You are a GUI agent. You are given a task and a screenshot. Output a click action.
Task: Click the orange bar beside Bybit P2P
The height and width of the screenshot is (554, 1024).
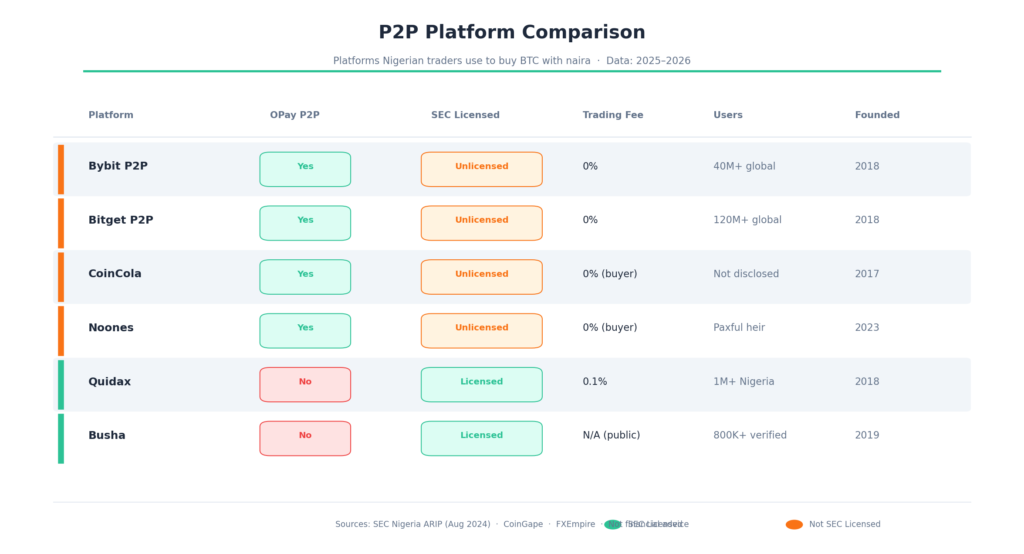click(61, 169)
